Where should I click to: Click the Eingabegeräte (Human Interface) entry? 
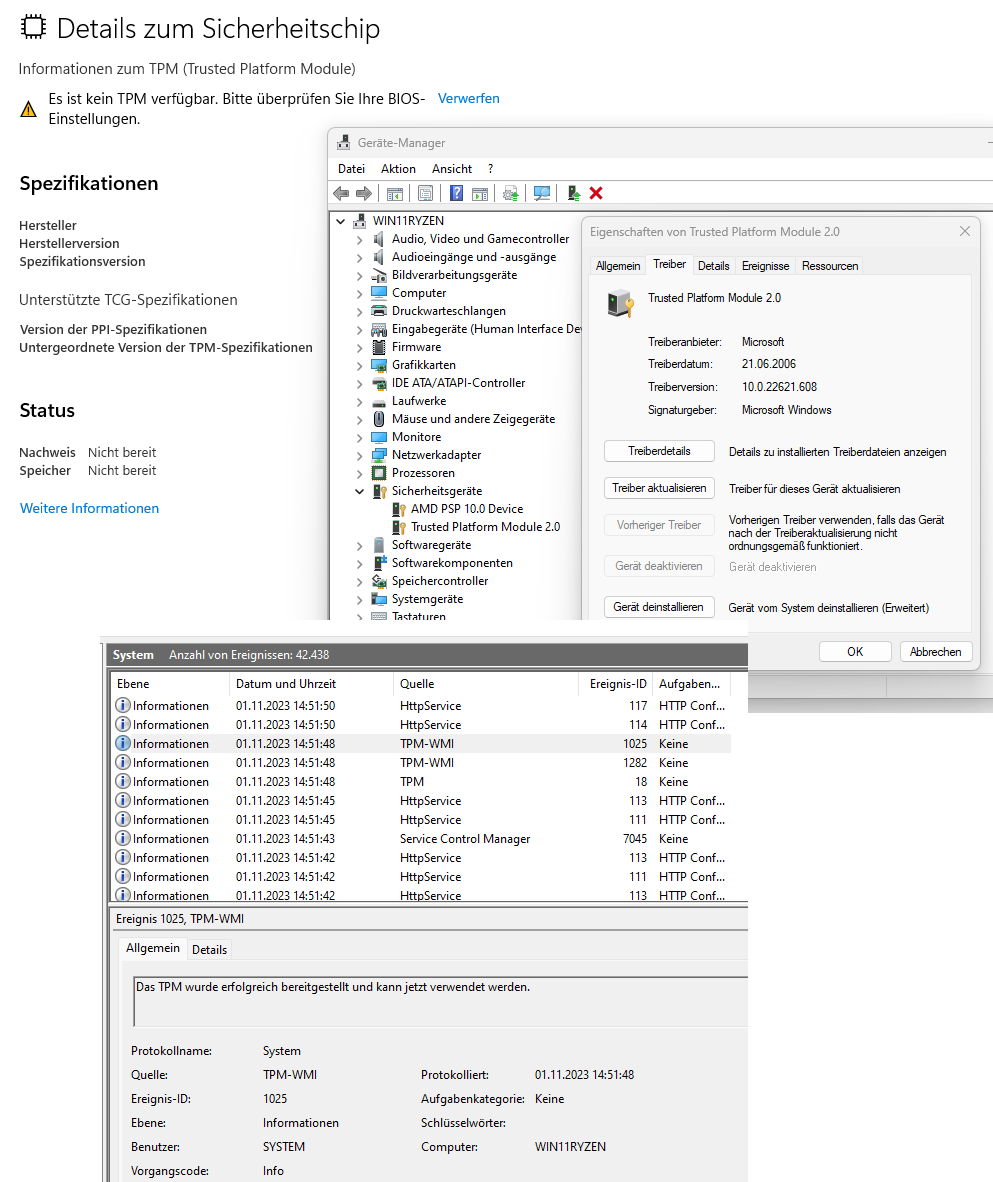click(x=486, y=329)
